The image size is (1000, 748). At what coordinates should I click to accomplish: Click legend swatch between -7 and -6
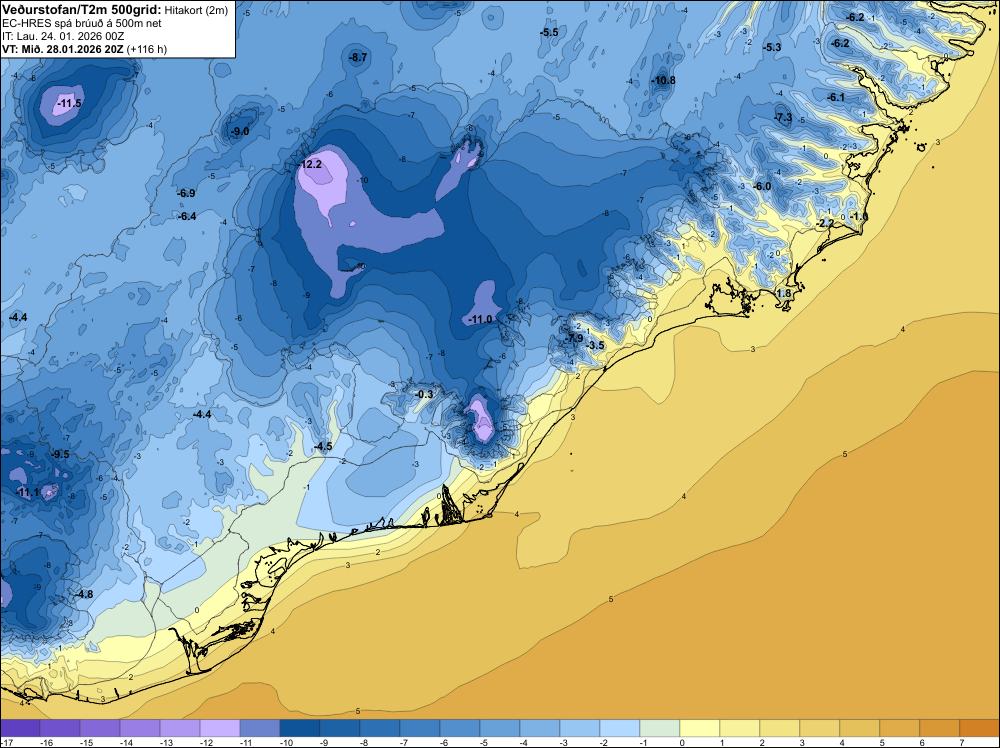click(x=420, y=727)
